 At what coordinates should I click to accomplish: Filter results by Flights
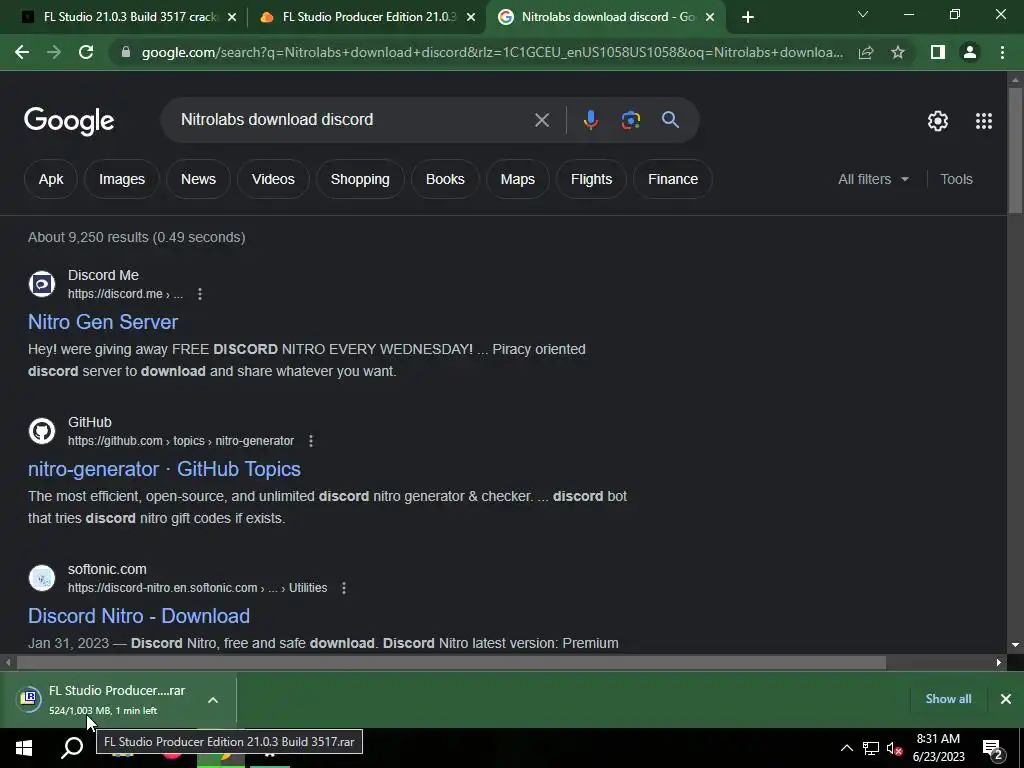tap(592, 179)
